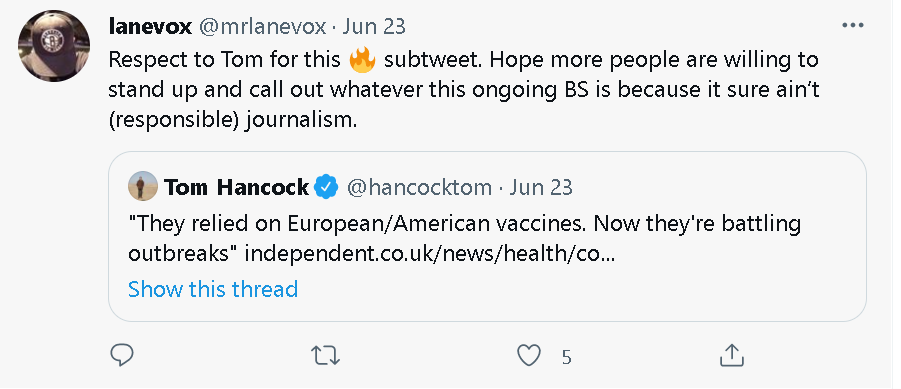Open the three-dot more options menu

[853, 25]
